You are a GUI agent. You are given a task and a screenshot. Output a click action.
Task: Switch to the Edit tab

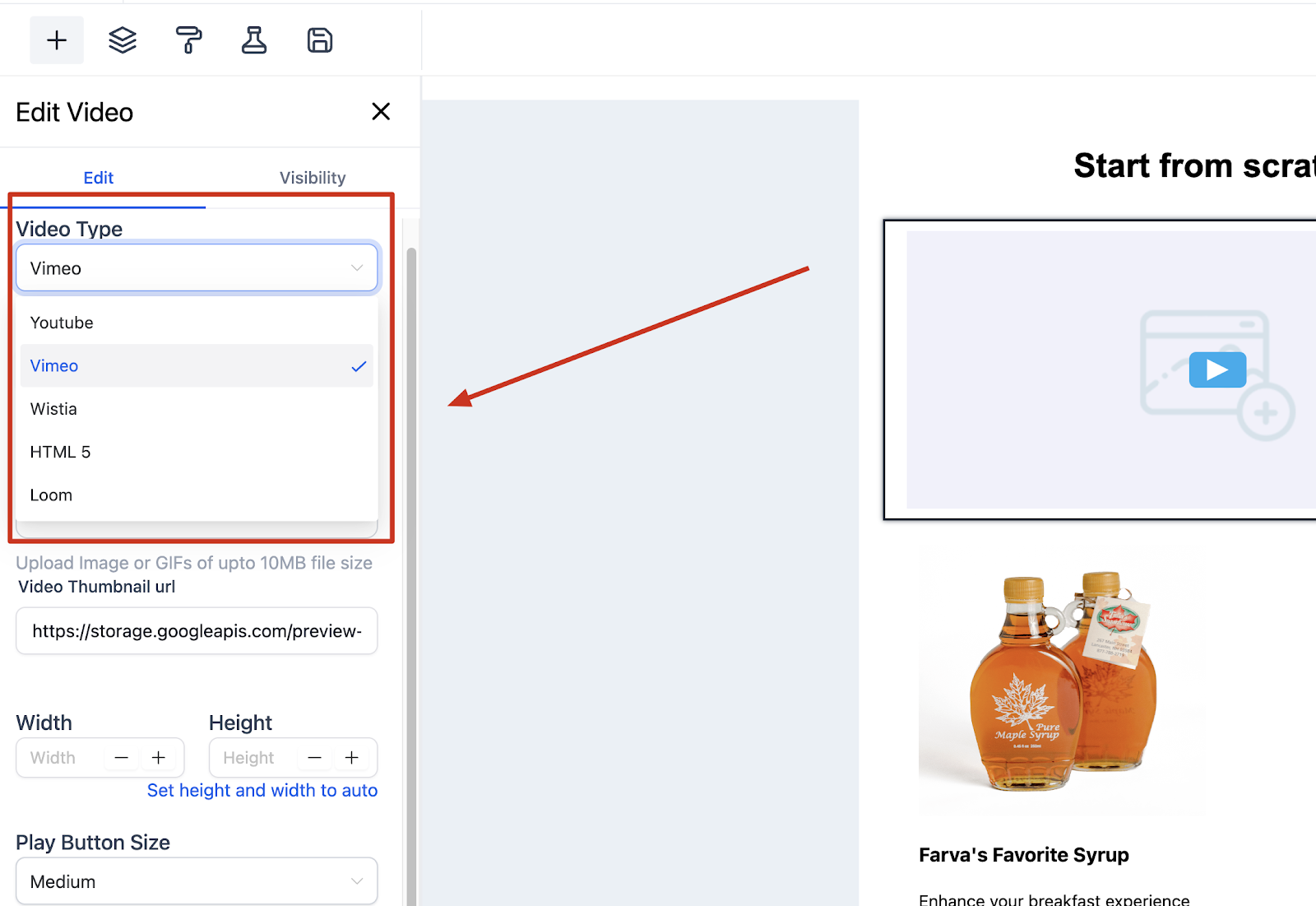(99, 178)
